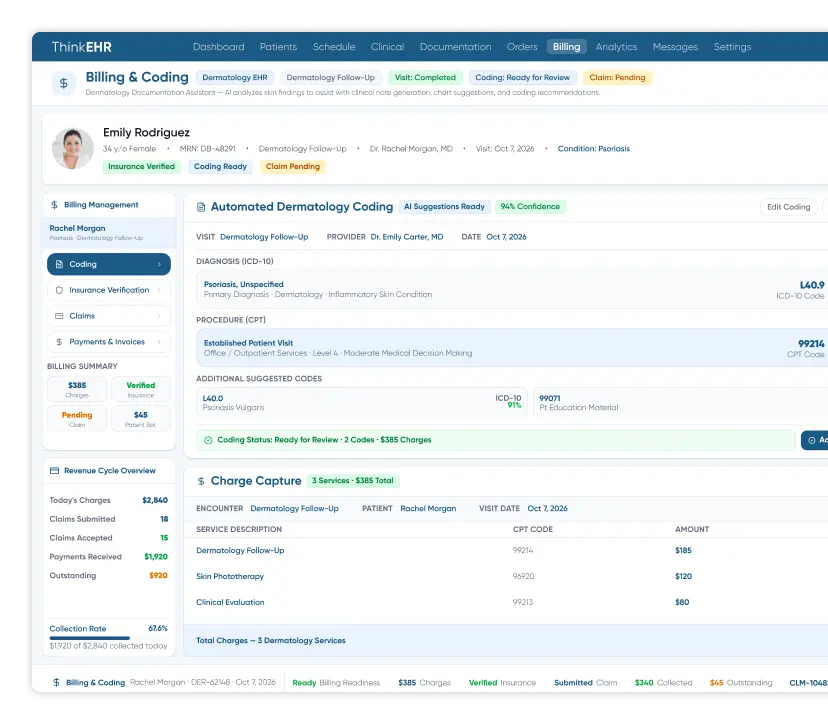Image resolution: width=828 pixels, height=724 pixels.
Task: Click the Rachel Morgan sidebar patient entry
Action: point(109,233)
